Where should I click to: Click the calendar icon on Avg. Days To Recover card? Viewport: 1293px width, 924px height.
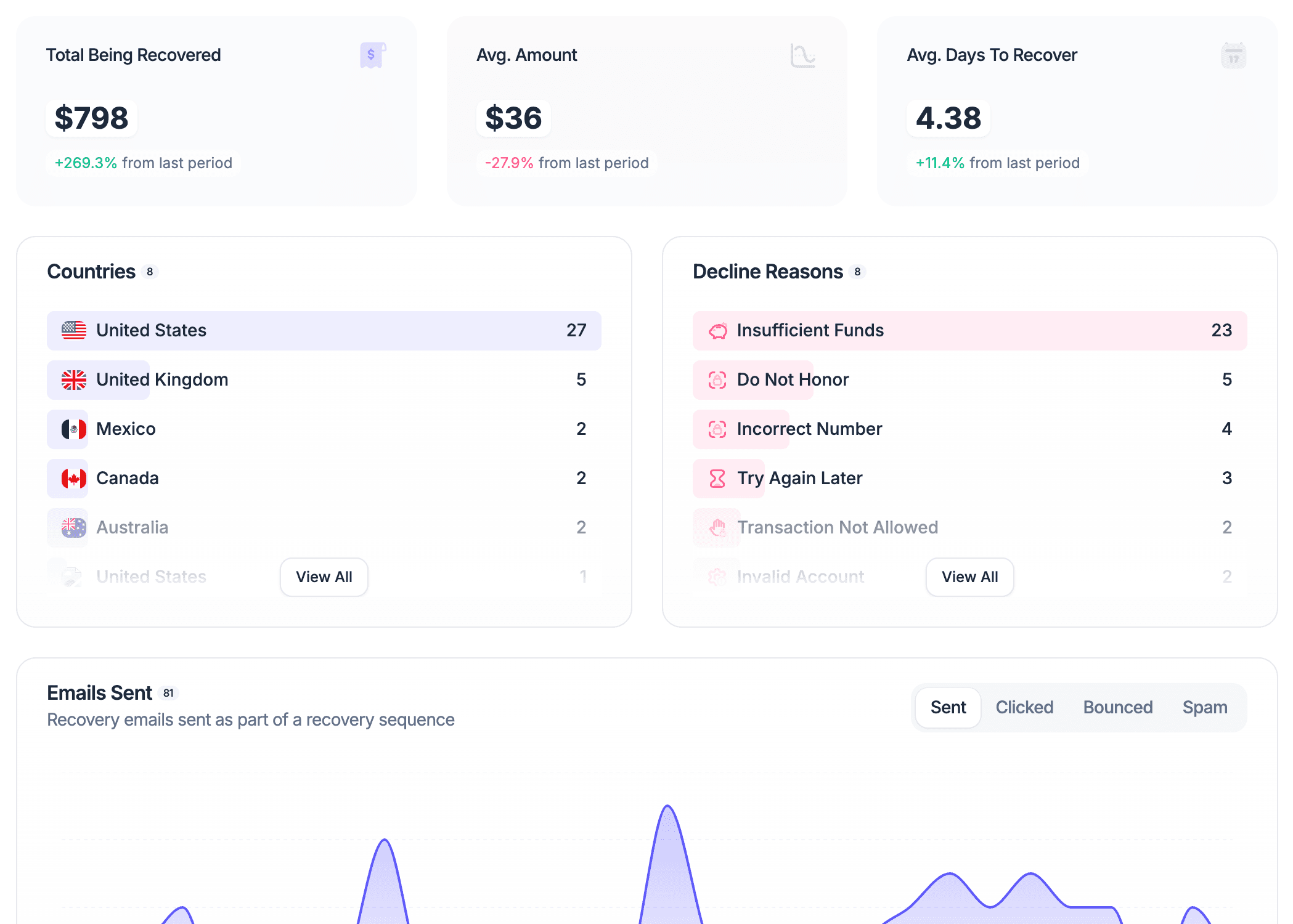click(x=1232, y=55)
